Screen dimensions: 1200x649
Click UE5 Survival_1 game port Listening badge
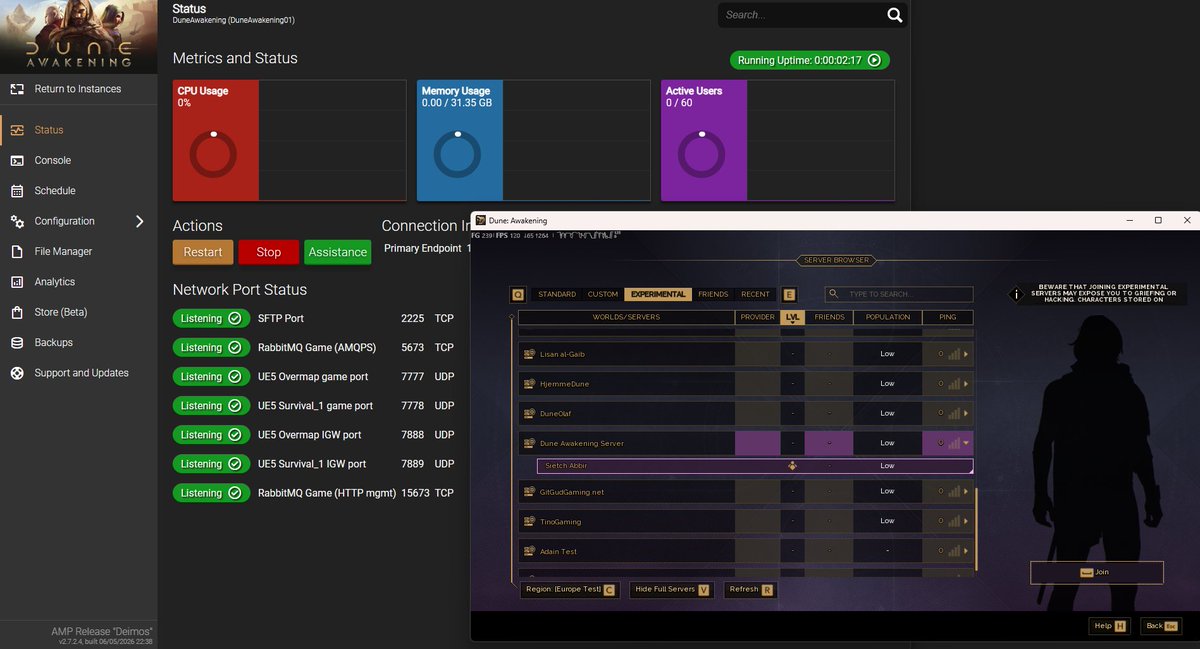(211, 405)
